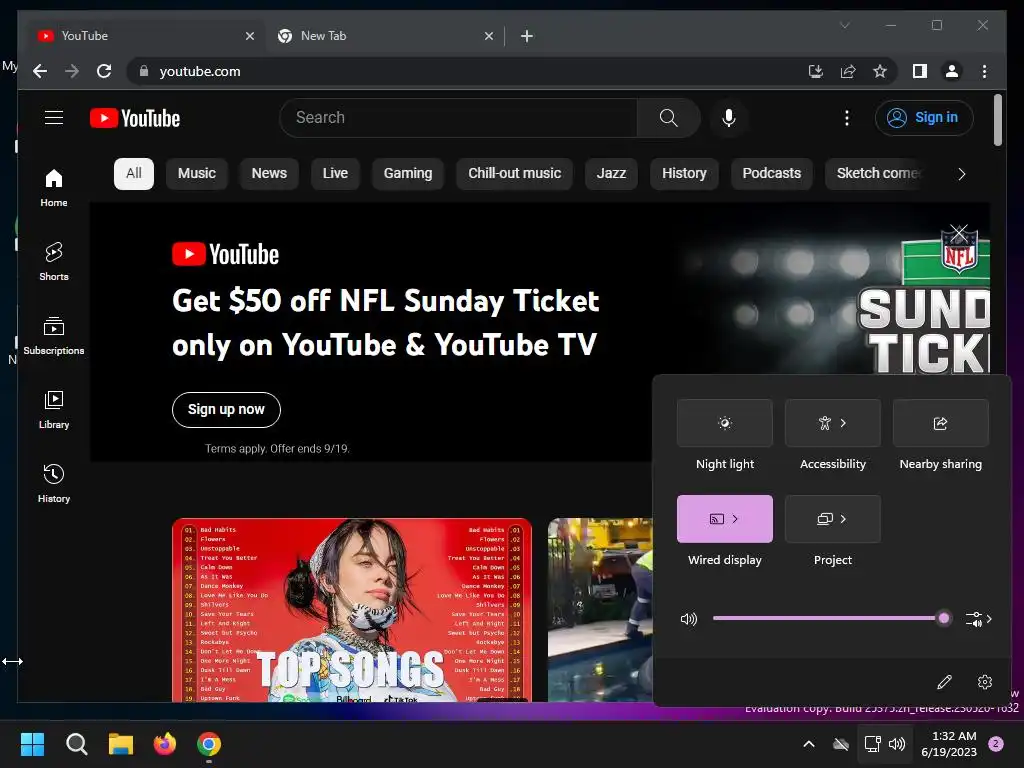The height and width of the screenshot is (768, 1024).
Task: Select the Music filter chip
Action: click(x=197, y=174)
